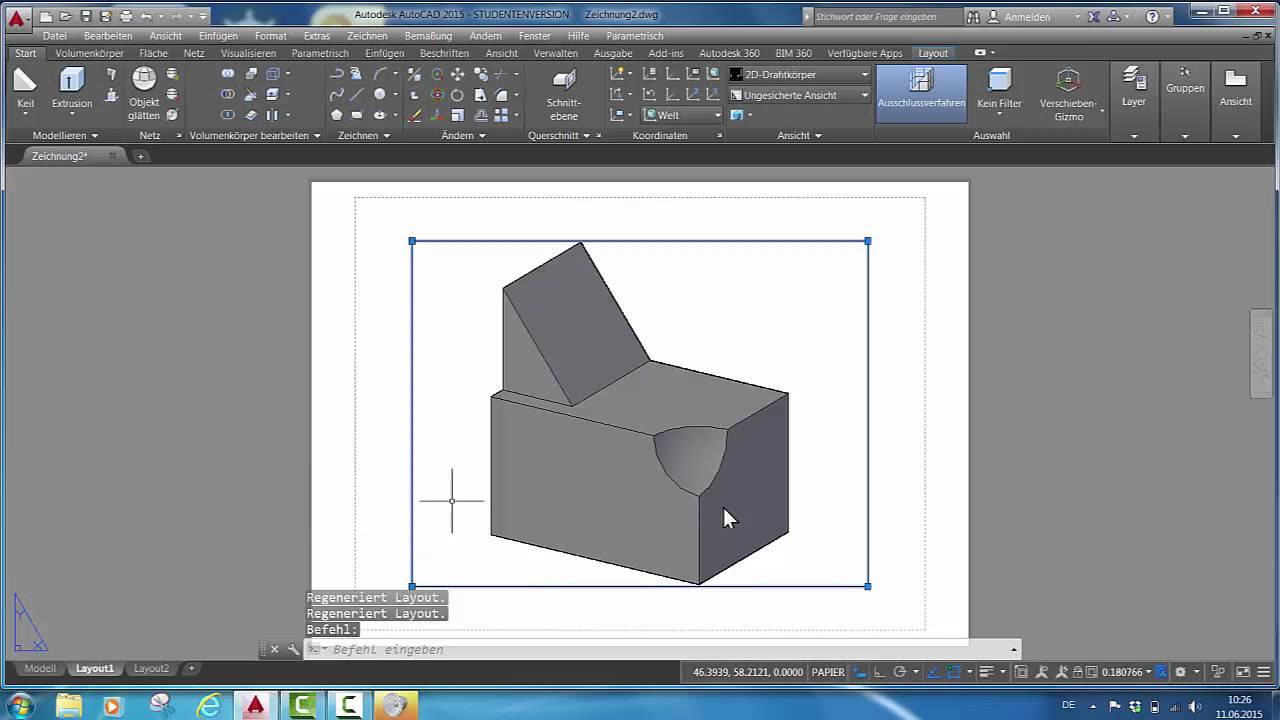Viewport: 1280px width, 720px height.
Task: Click the Schnittebene section plane tool
Action: pos(564,82)
